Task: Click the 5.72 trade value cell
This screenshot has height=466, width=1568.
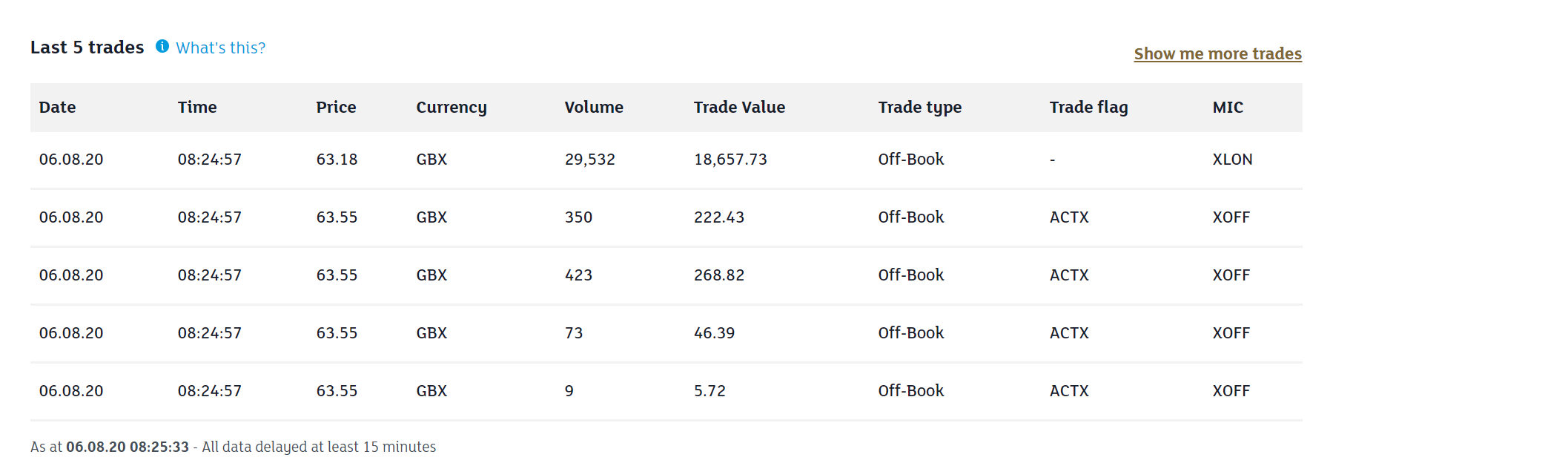Action: pyautogui.click(x=709, y=390)
